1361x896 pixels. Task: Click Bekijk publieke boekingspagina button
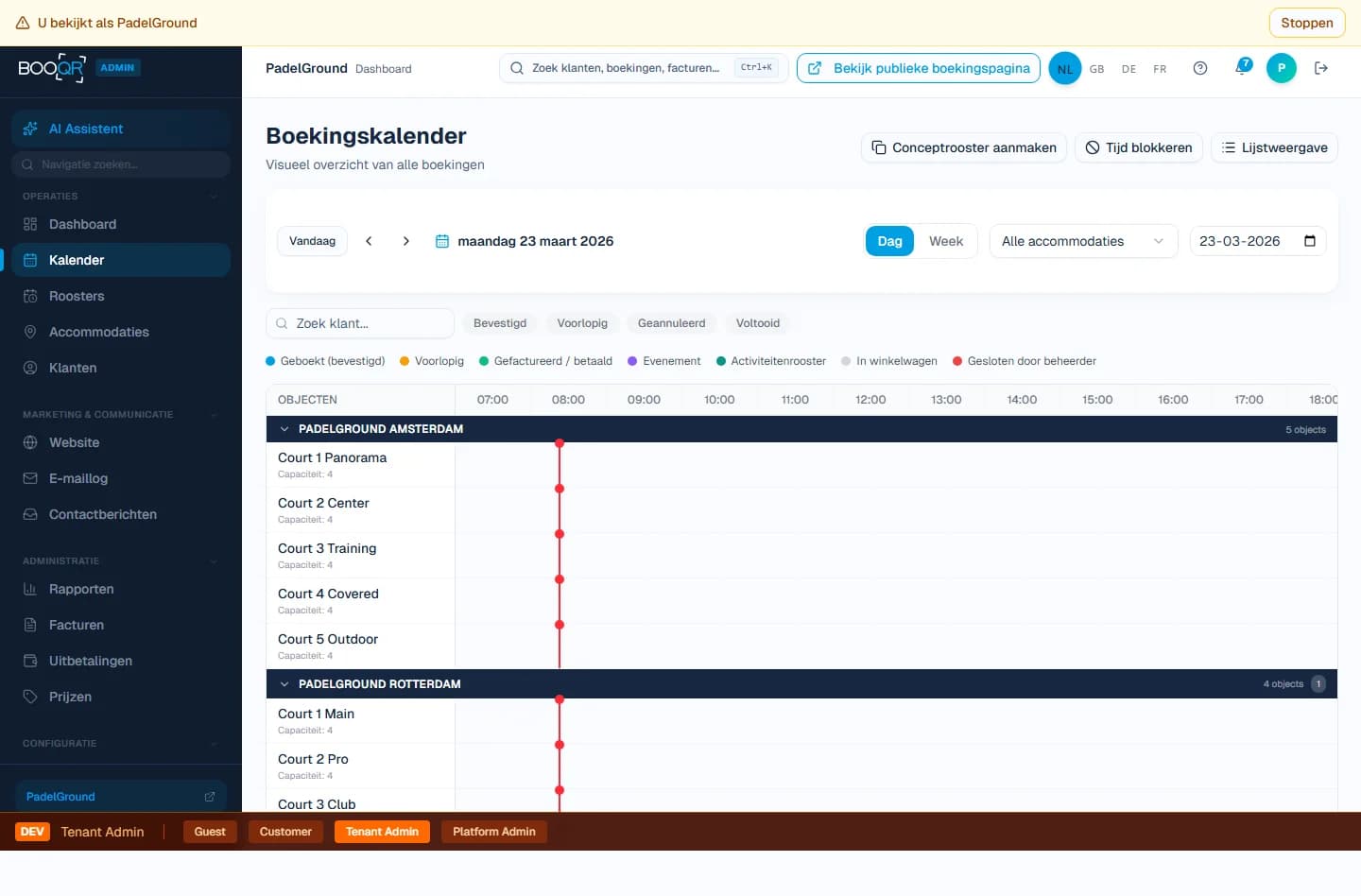pos(918,68)
